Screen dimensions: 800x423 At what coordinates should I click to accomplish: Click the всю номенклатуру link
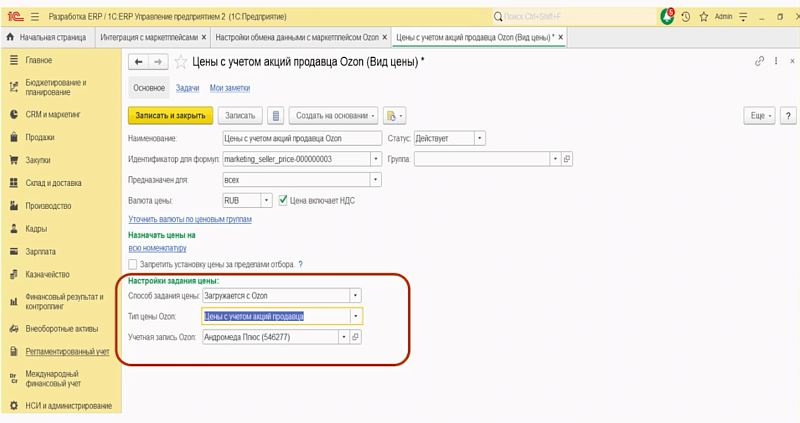pos(157,248)
